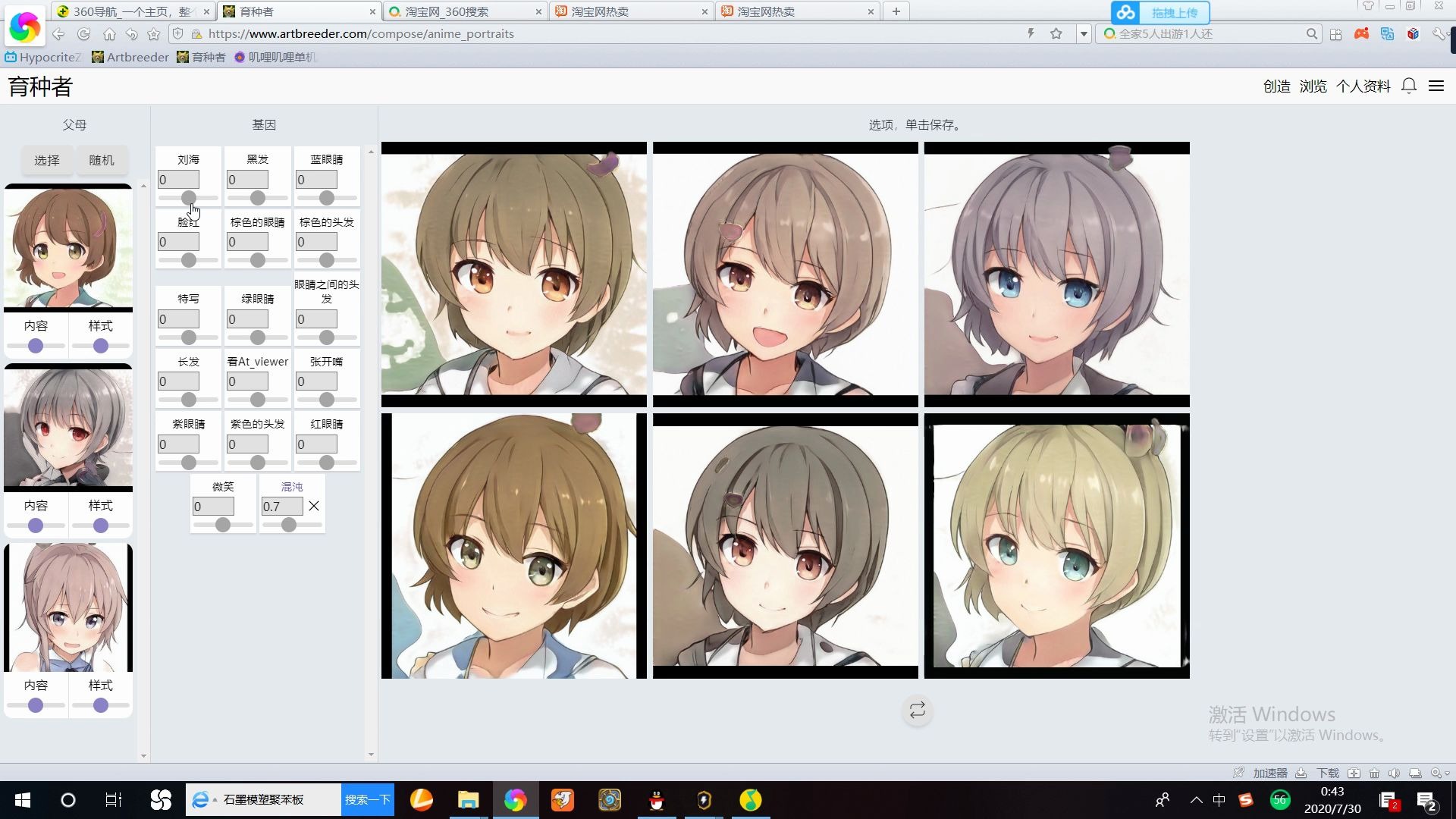Click the 育种者 site title
Screen dimensions: 1456x819
(40, 86)
